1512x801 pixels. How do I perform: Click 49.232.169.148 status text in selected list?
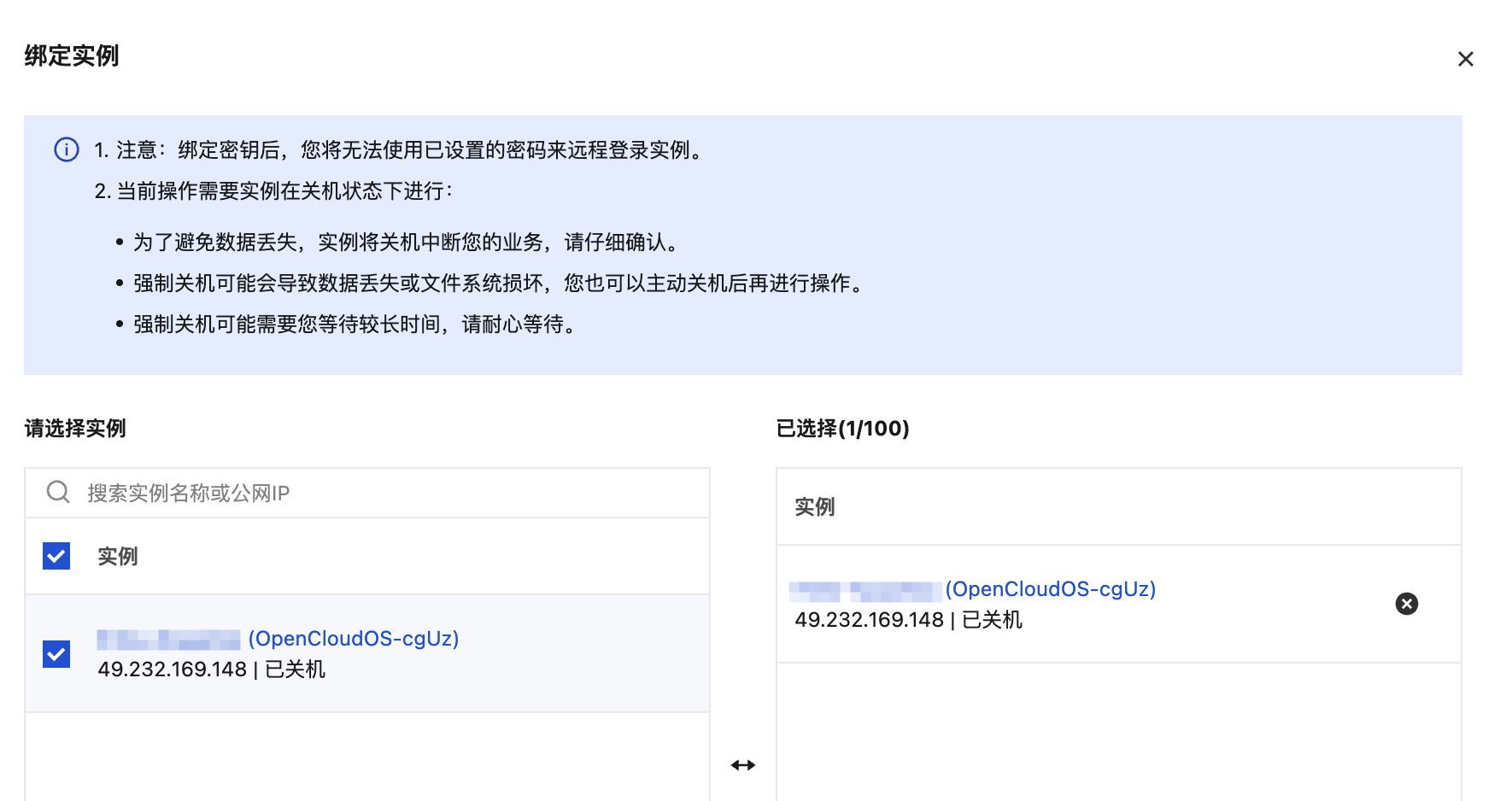point(908,620)
